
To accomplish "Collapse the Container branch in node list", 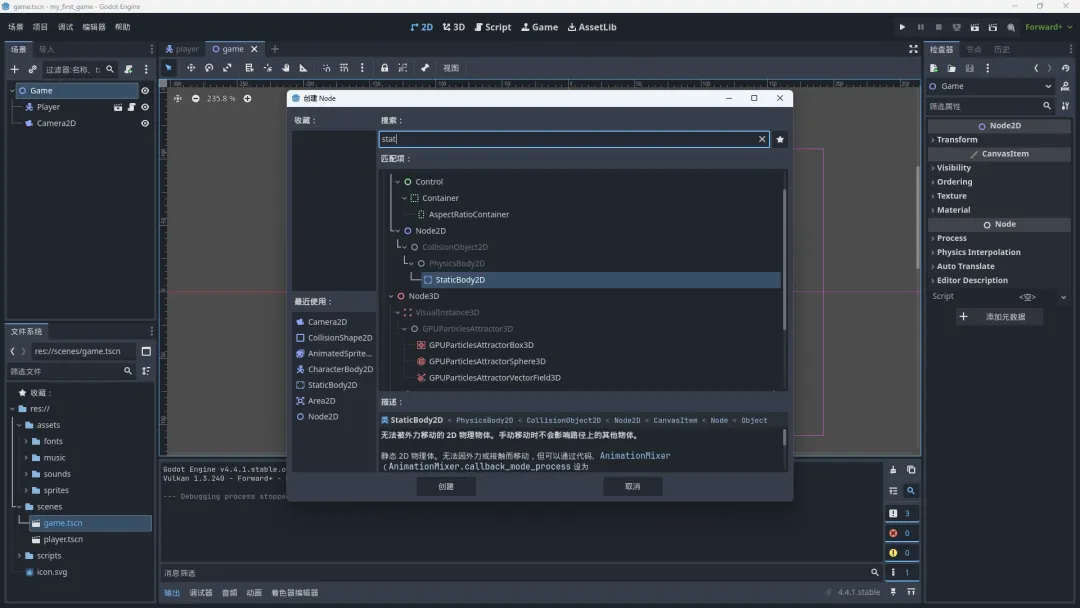I will click(404, 198).
